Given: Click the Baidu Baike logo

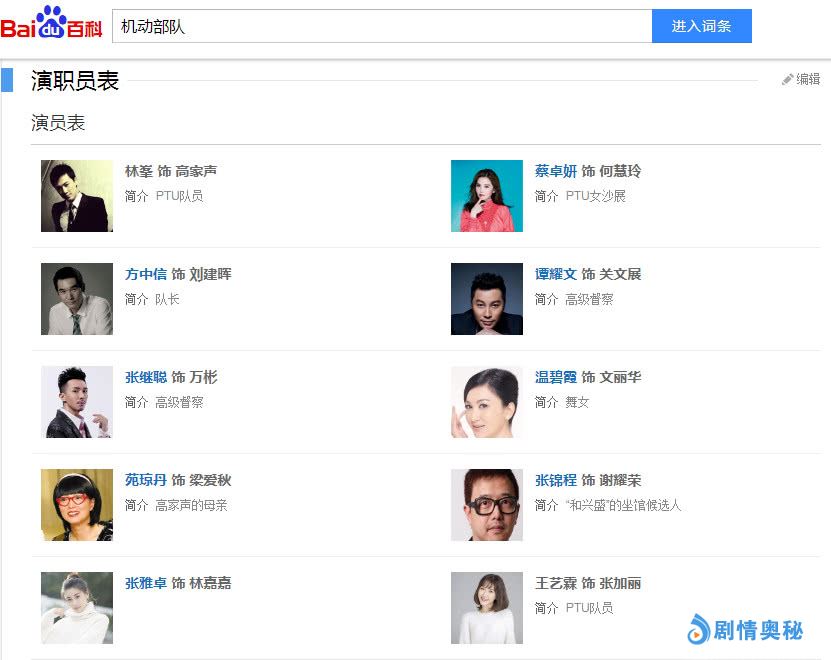Looking at the screenshot, I should click(52, 24).
